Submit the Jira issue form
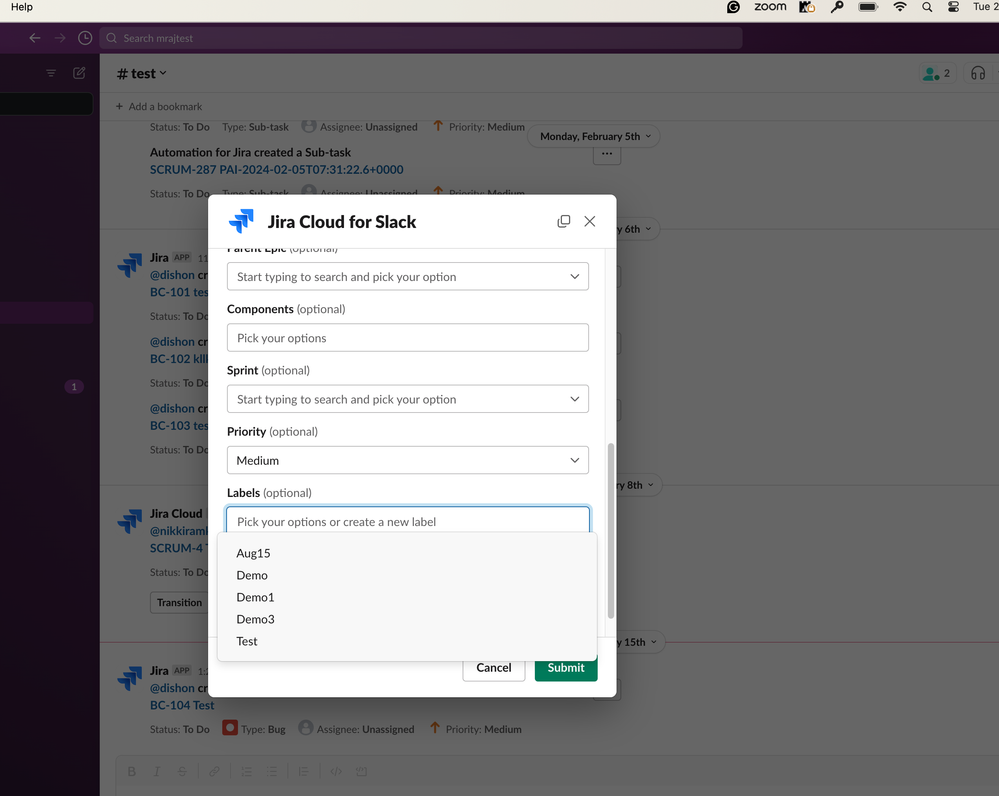Image resolution: width=999 pixels, height=796 pixels. (x=566, y=667)
